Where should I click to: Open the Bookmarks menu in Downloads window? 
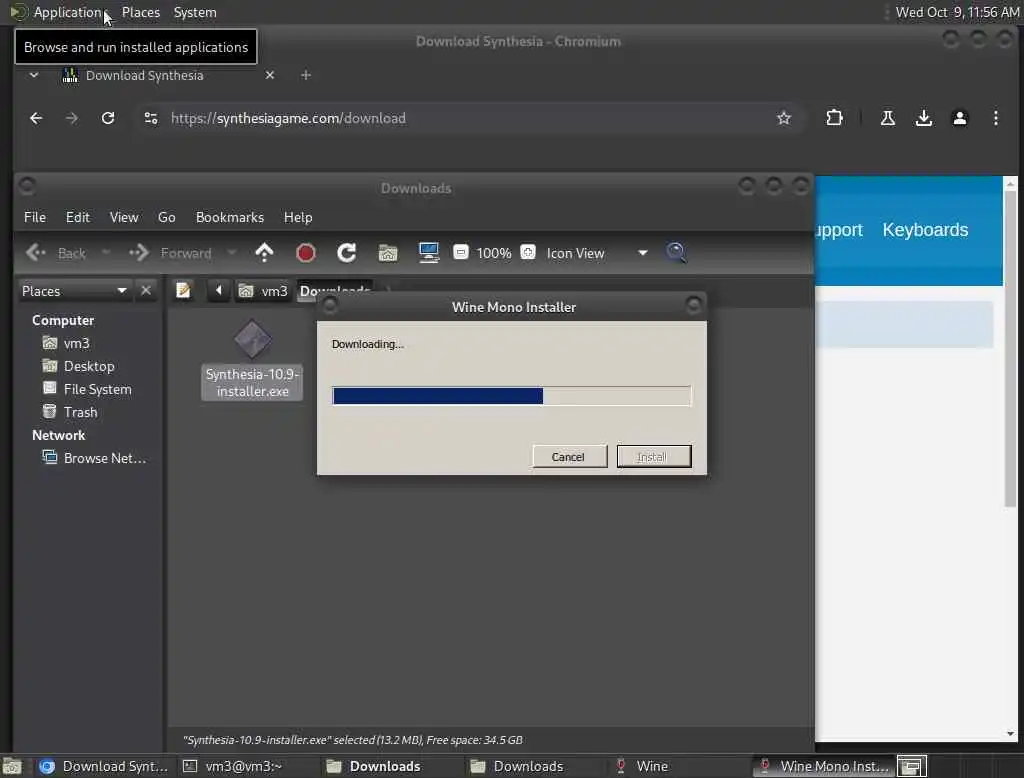point(230,218)
